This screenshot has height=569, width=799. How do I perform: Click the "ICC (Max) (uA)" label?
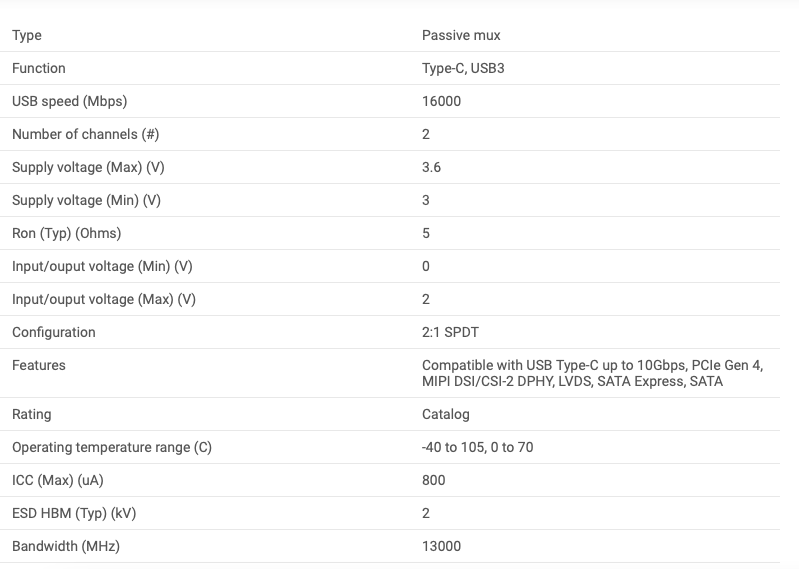point(58,480)
